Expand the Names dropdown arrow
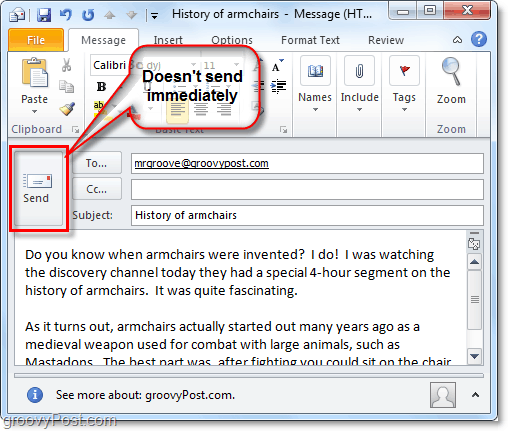Image resolution: width=508 pixels, height=431 pixels. tap(315, 110)
